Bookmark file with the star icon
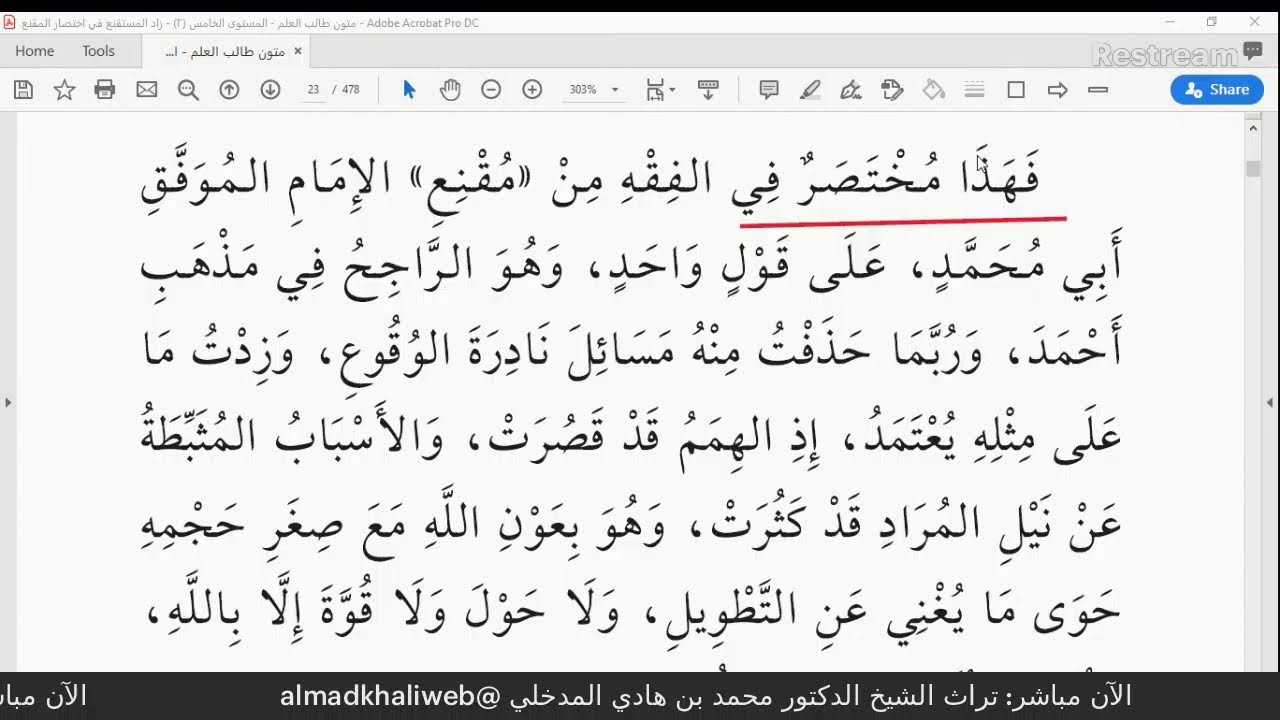This screenshot has width=1280, height=720. 64,90
